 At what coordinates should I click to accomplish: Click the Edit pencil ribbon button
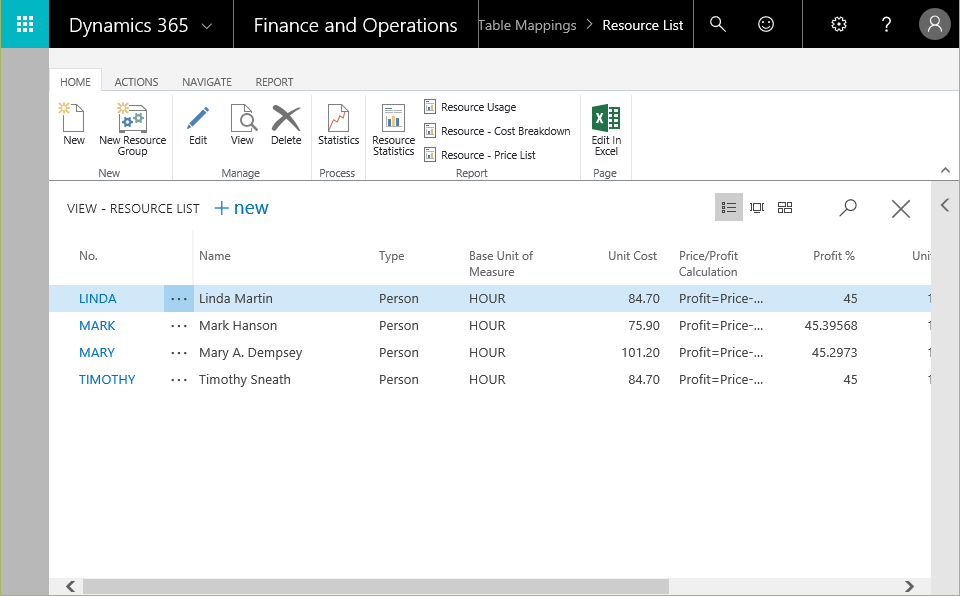pyautogui.click(x=198, y=124)
